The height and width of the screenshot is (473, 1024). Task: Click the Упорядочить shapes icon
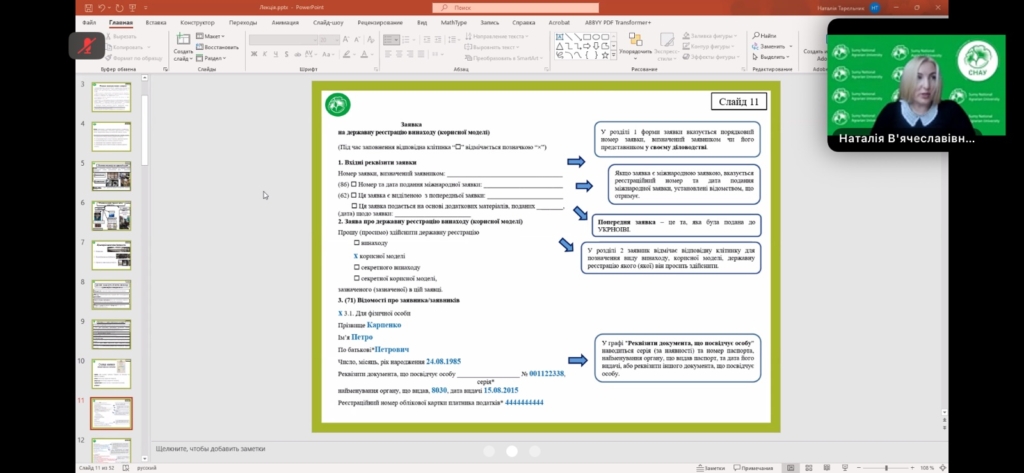(633, 44)
